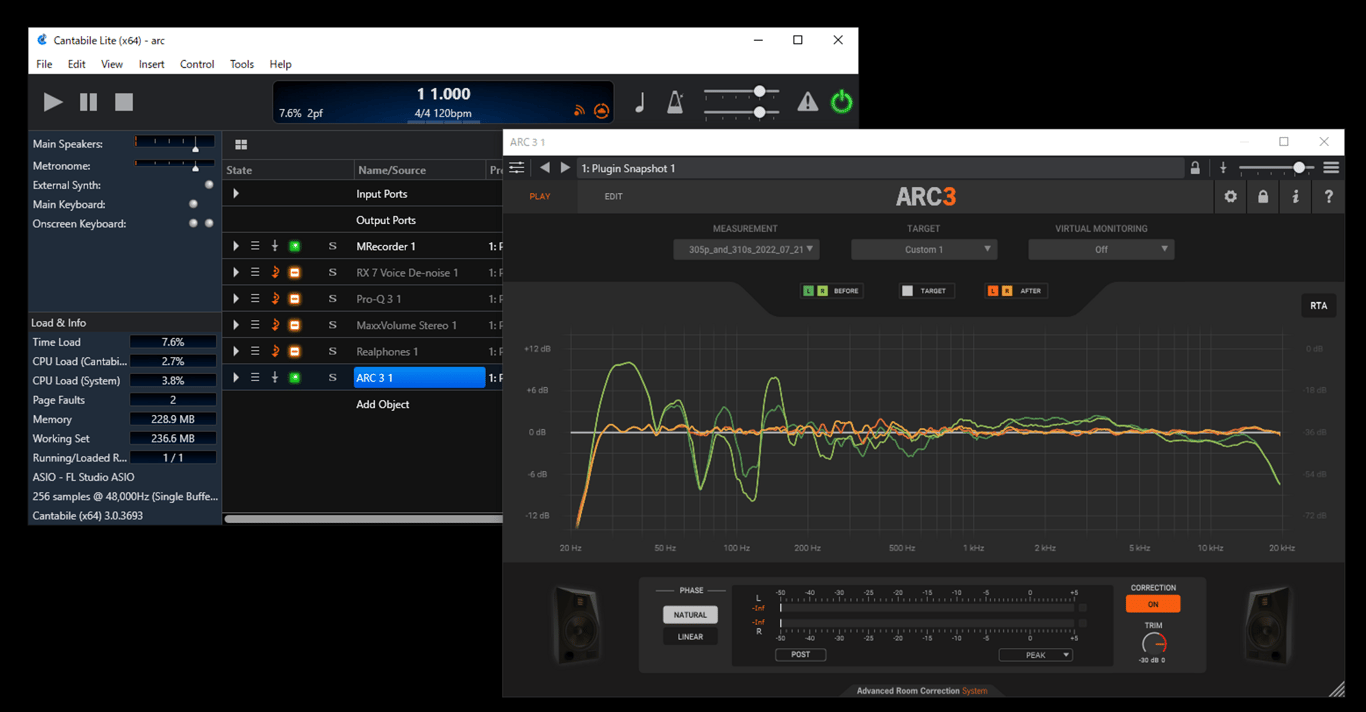Toggle the Target curve swatch
Image resolution: width=1366 pixels, height=712 pixels.
907,291
